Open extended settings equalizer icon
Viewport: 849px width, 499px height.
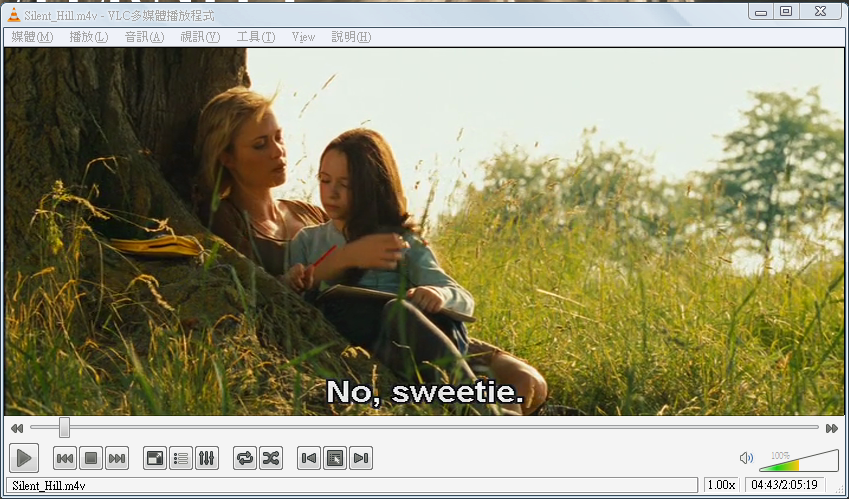207,458
